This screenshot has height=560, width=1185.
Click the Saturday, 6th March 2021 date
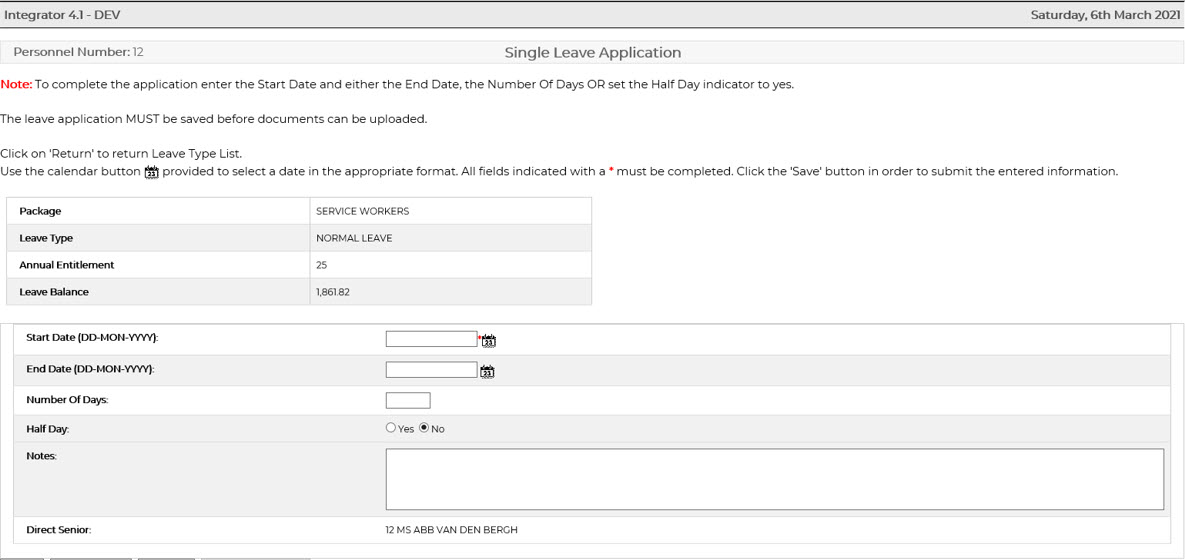tap(1105, 15)
